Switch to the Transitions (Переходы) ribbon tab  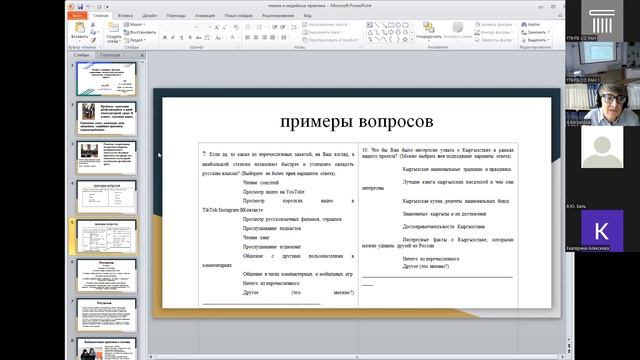point(176,16)
